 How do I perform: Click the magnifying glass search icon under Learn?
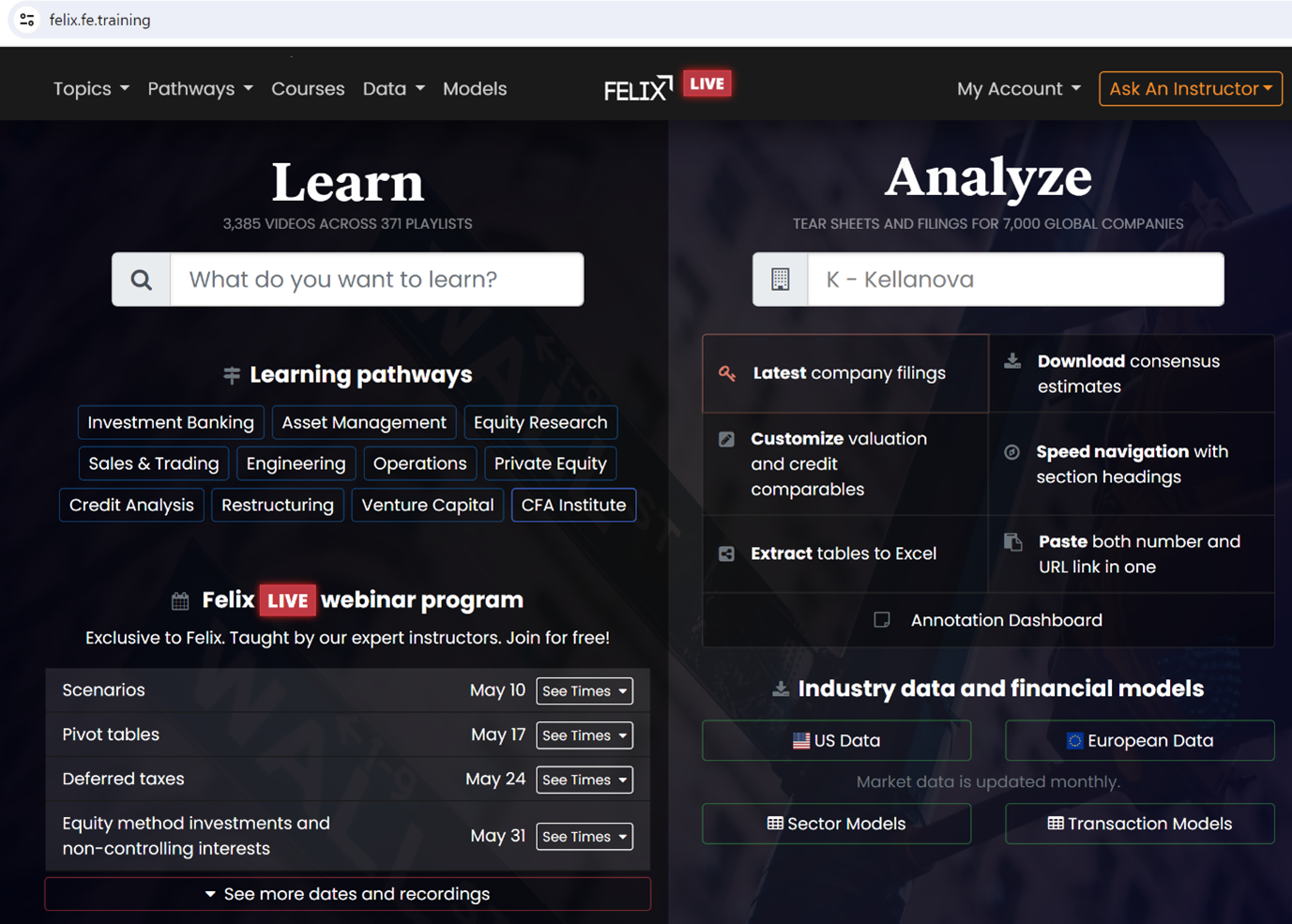click(142, 280)
